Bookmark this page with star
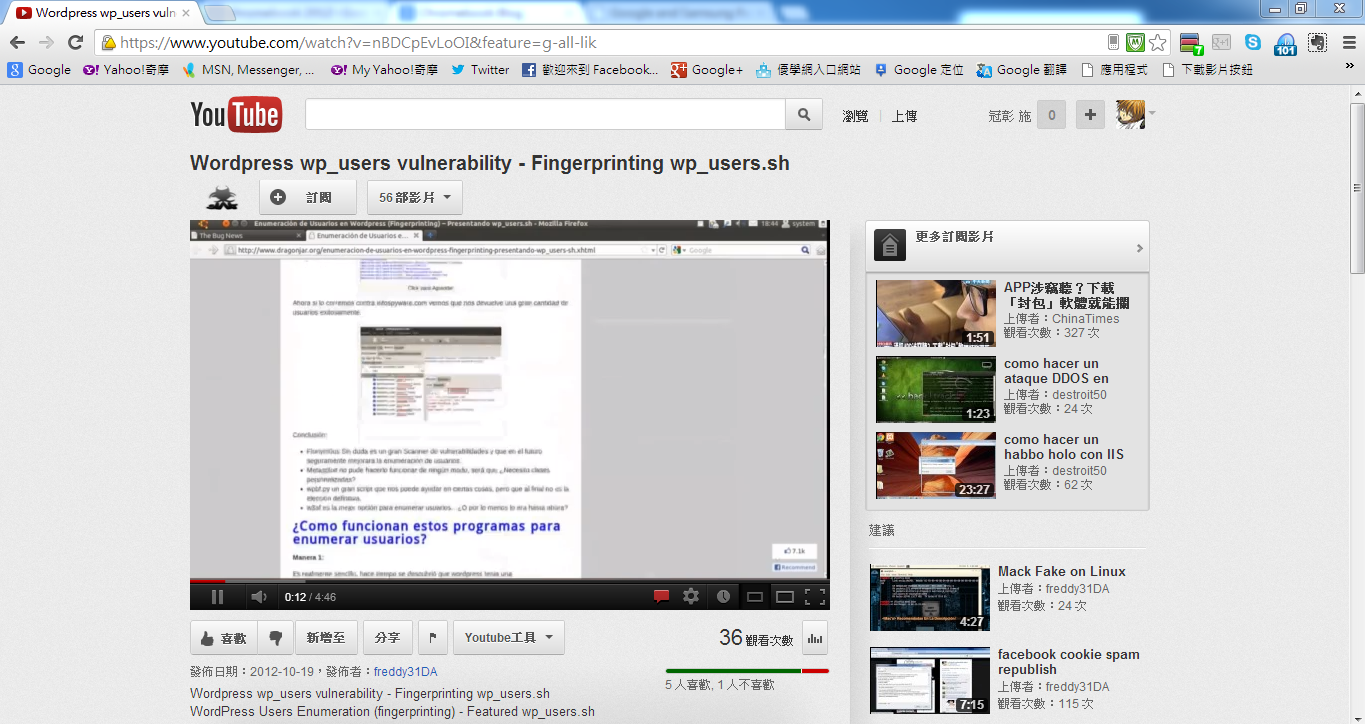 point(1157,43)
